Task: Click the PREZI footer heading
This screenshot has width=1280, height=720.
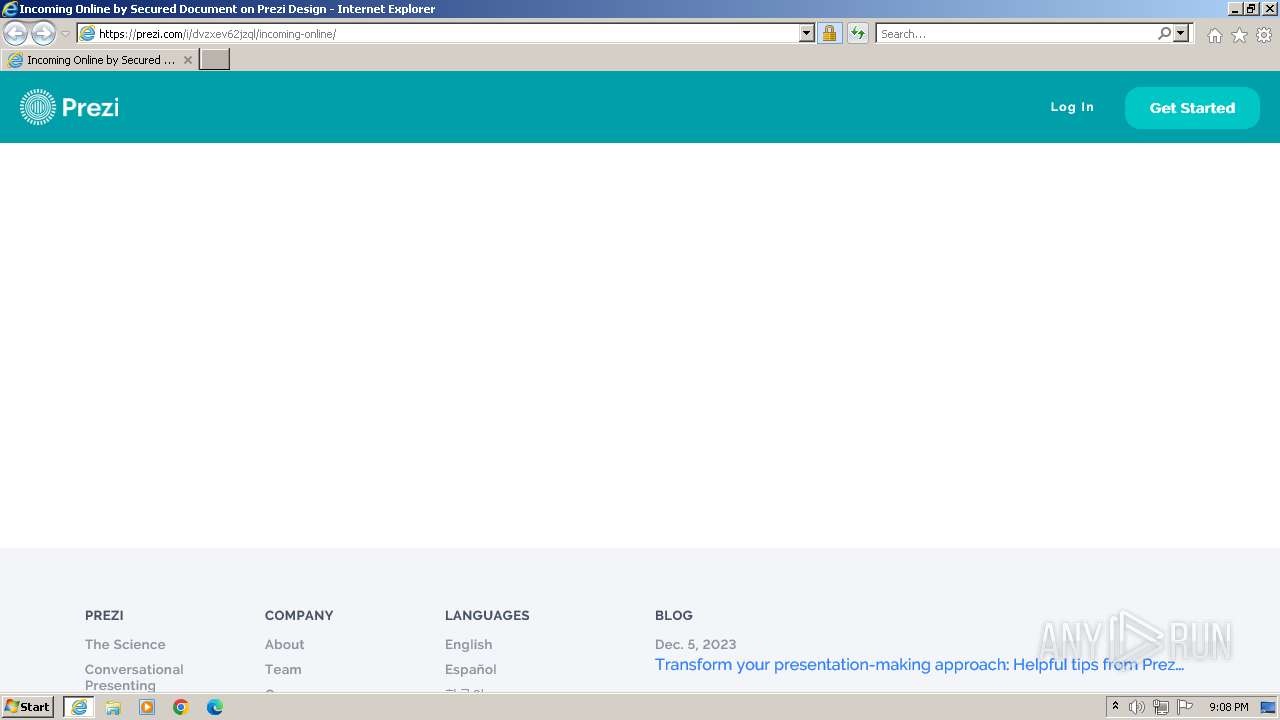Action: click(104, 615)
